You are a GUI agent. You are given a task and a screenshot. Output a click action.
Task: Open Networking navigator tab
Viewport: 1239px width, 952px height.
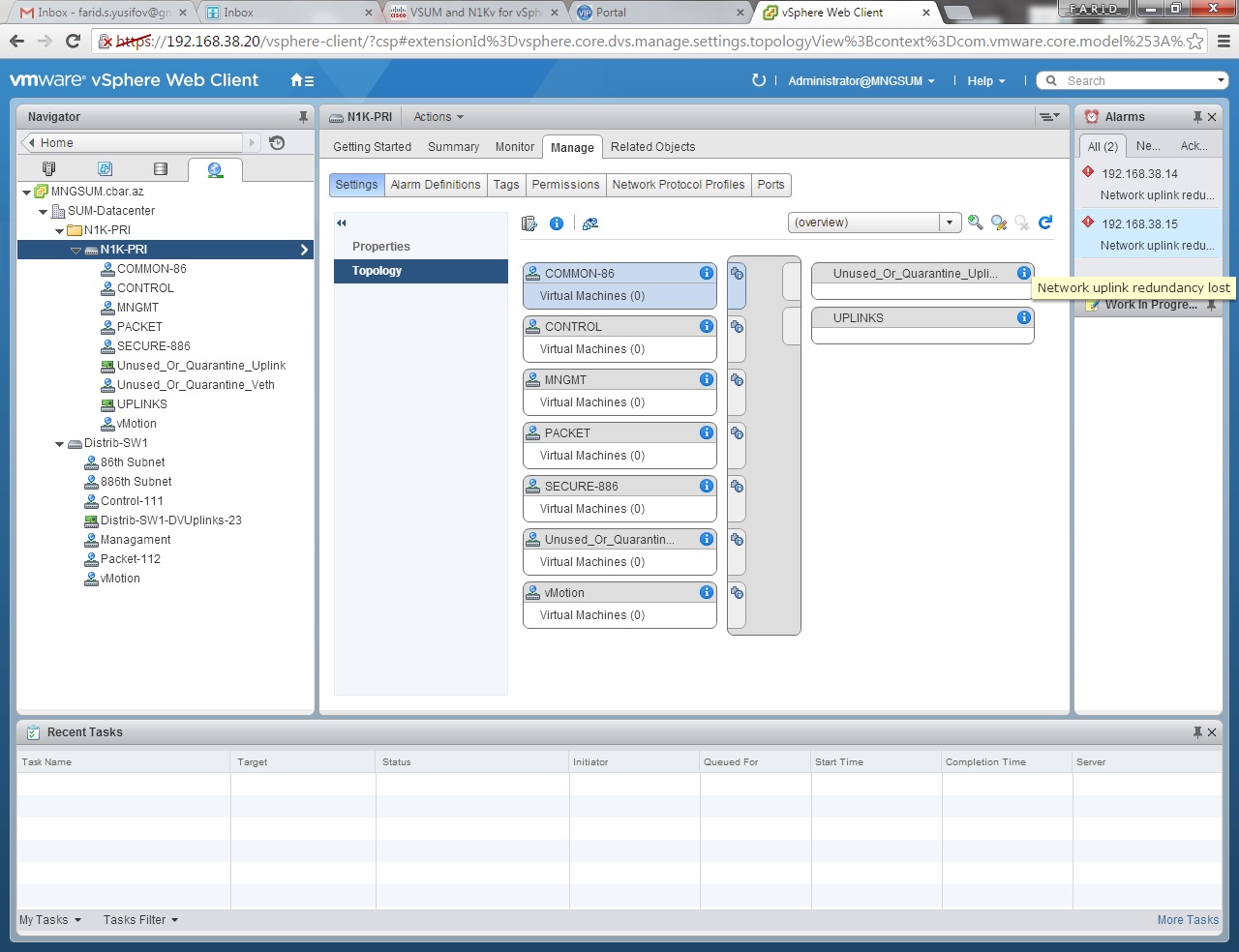215,169
